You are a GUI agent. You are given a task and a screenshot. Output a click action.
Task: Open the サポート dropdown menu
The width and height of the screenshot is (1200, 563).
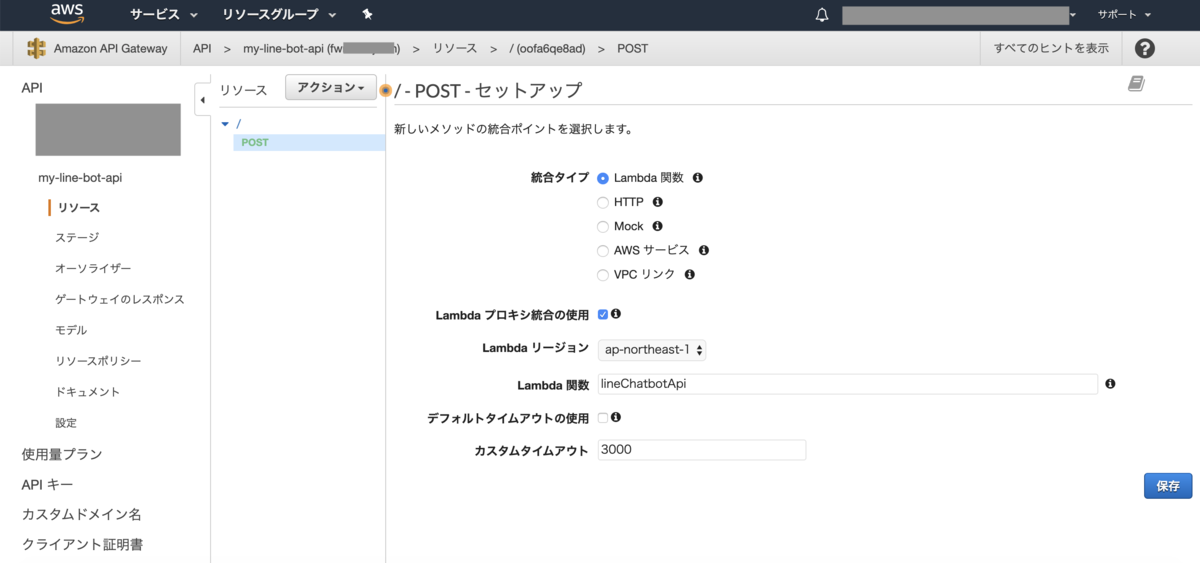1125,15
